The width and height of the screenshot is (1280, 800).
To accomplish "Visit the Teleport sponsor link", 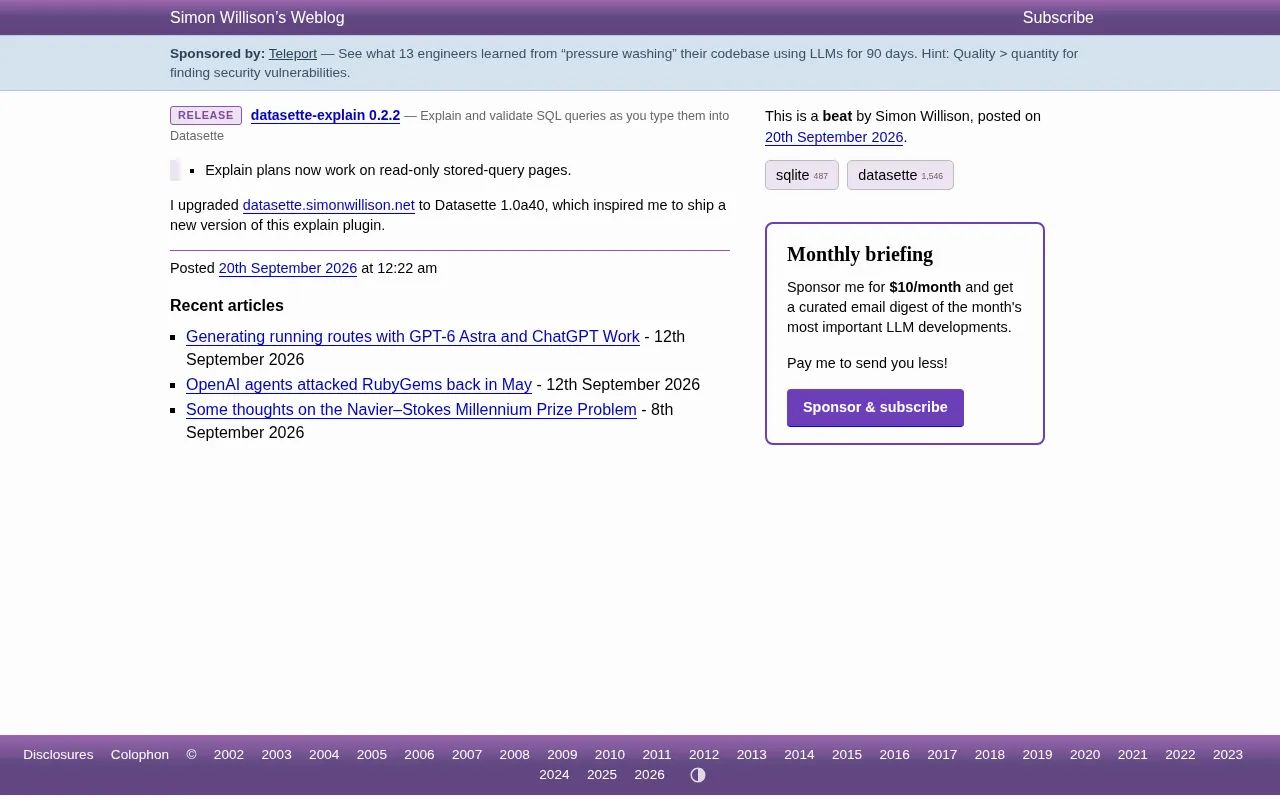I will click(x=293, y=54).
